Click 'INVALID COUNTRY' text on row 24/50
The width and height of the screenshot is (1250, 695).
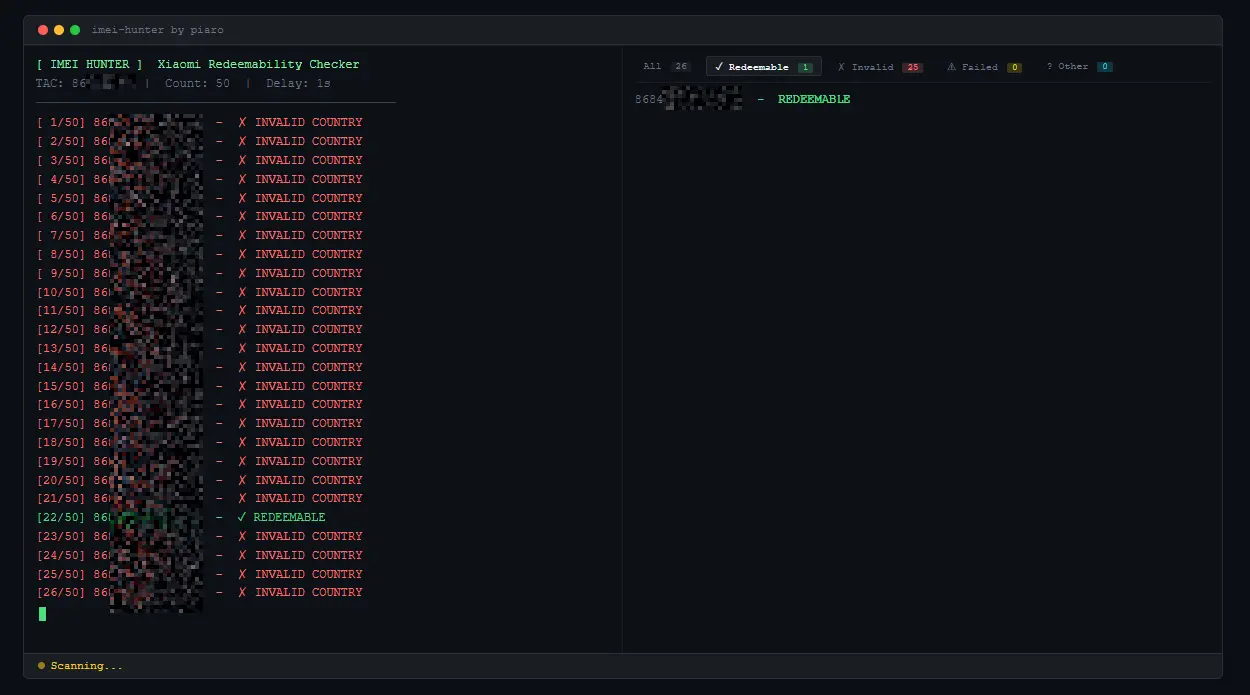tap(309, 555)
